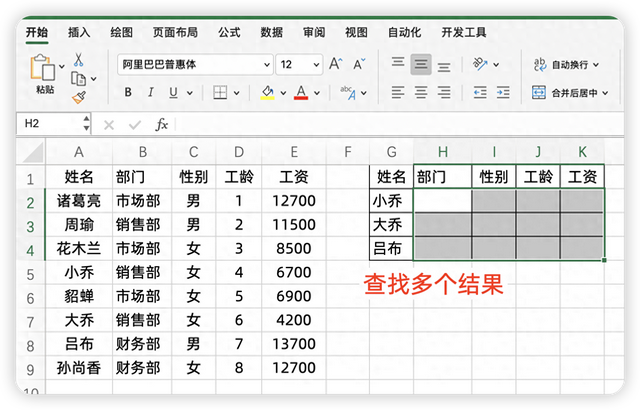Image resolution: width=640 pixels, height=410 pixels.
Task: Switch to the 开始 tab
Action: [x=37, y=32]
